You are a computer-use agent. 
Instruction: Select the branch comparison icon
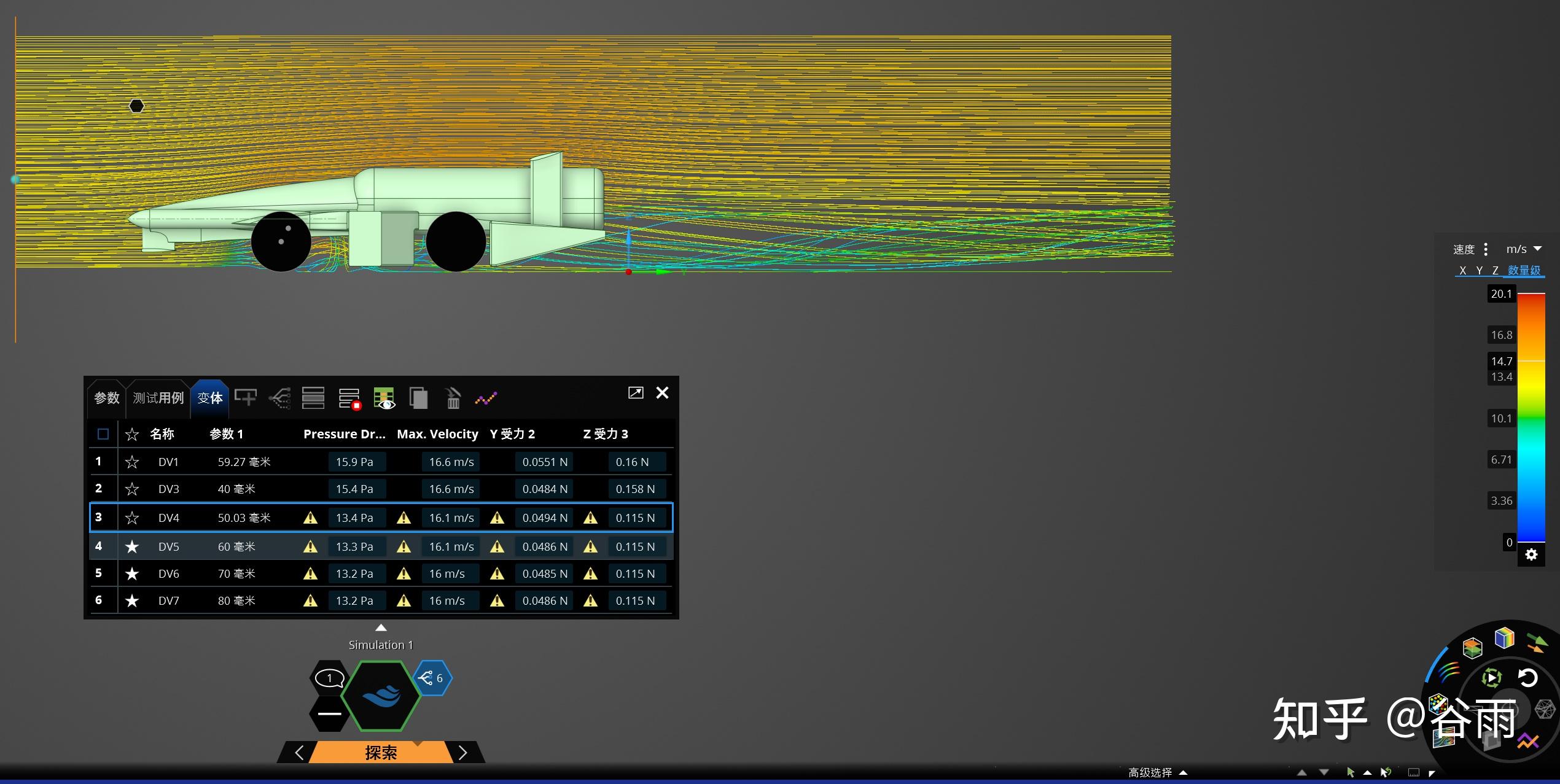[x=279, y=398]
